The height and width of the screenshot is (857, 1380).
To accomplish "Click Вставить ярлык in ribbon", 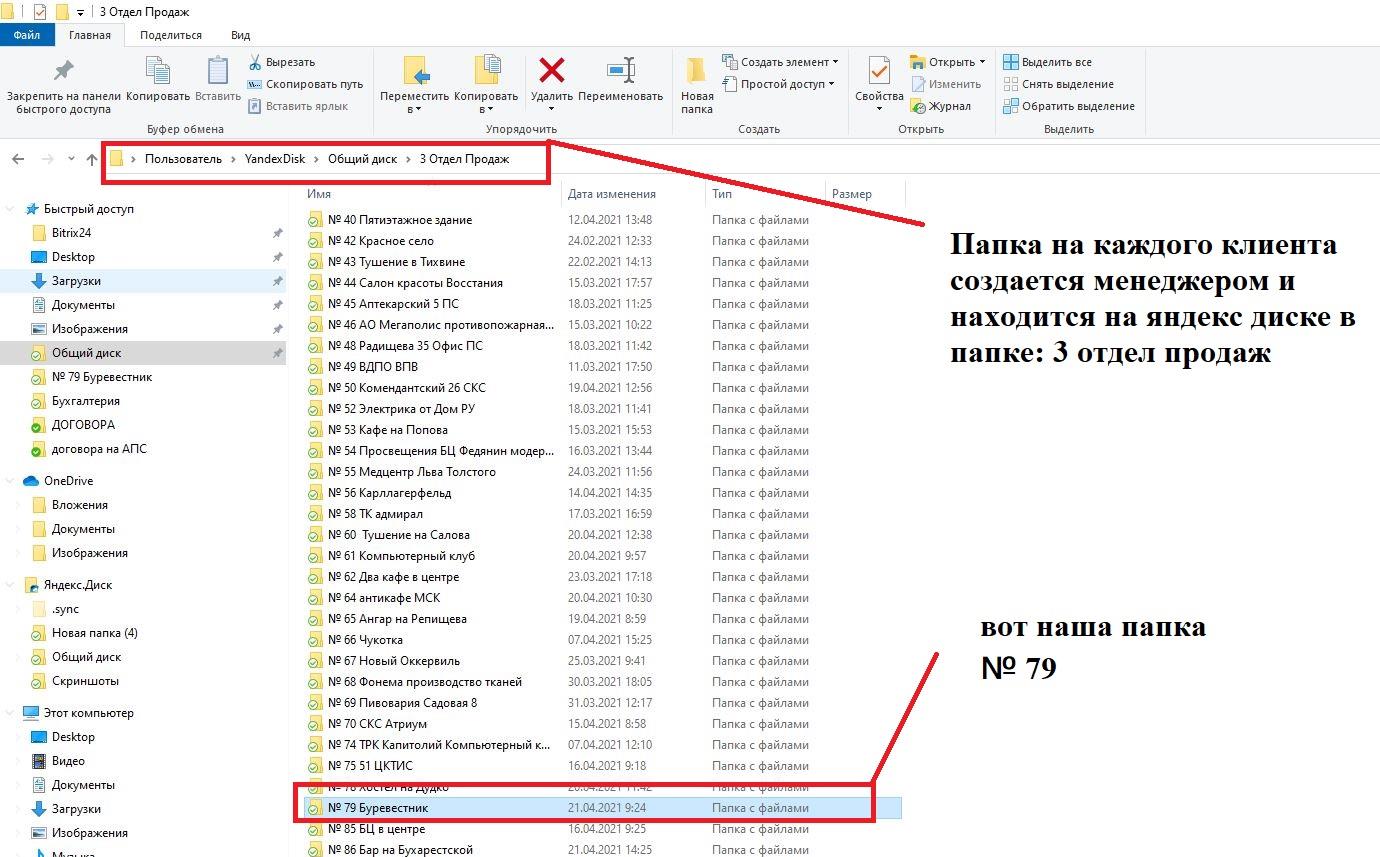I will [298, 106].
